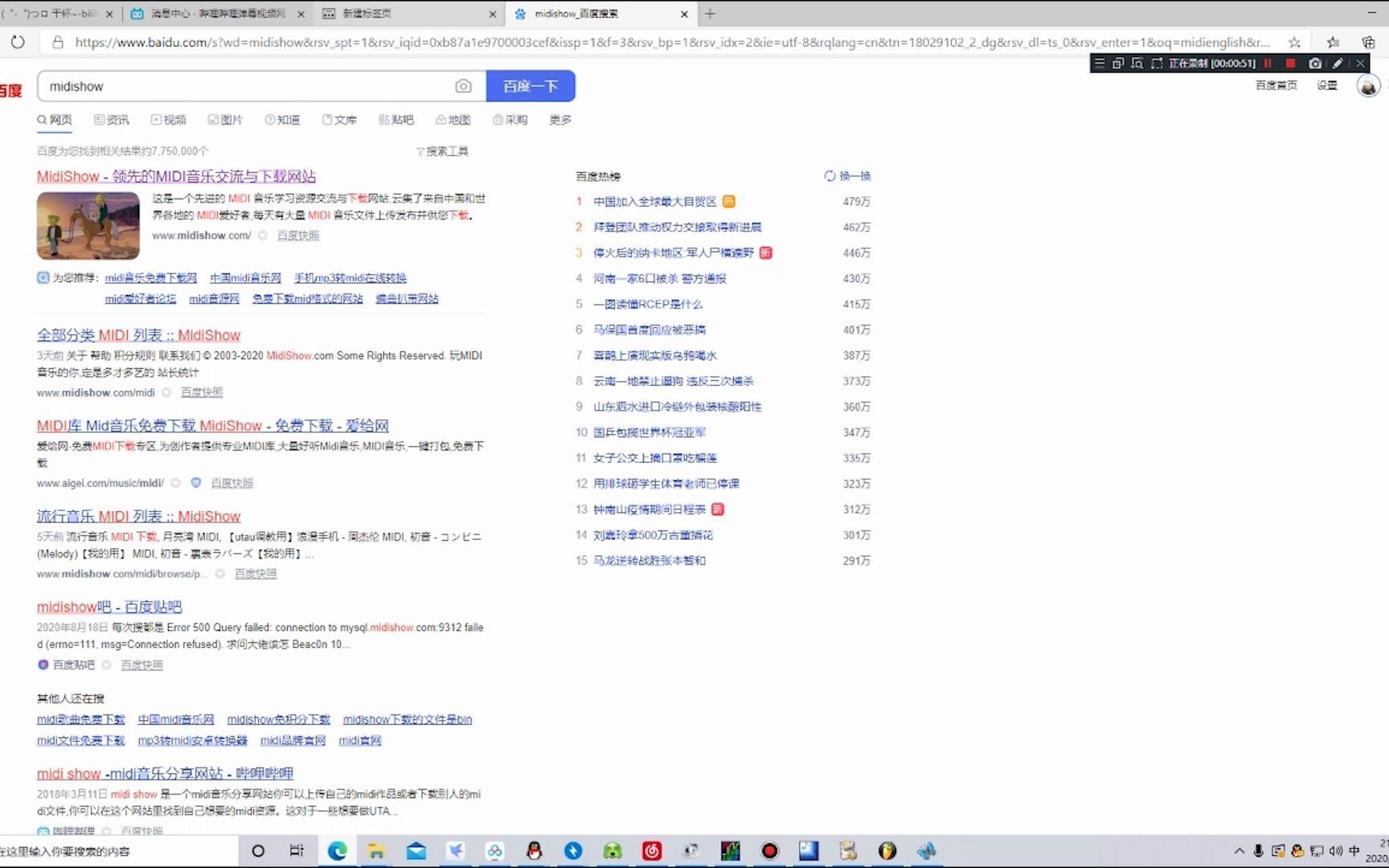Refresh hot list with 换一换

[x=848, y=176]
